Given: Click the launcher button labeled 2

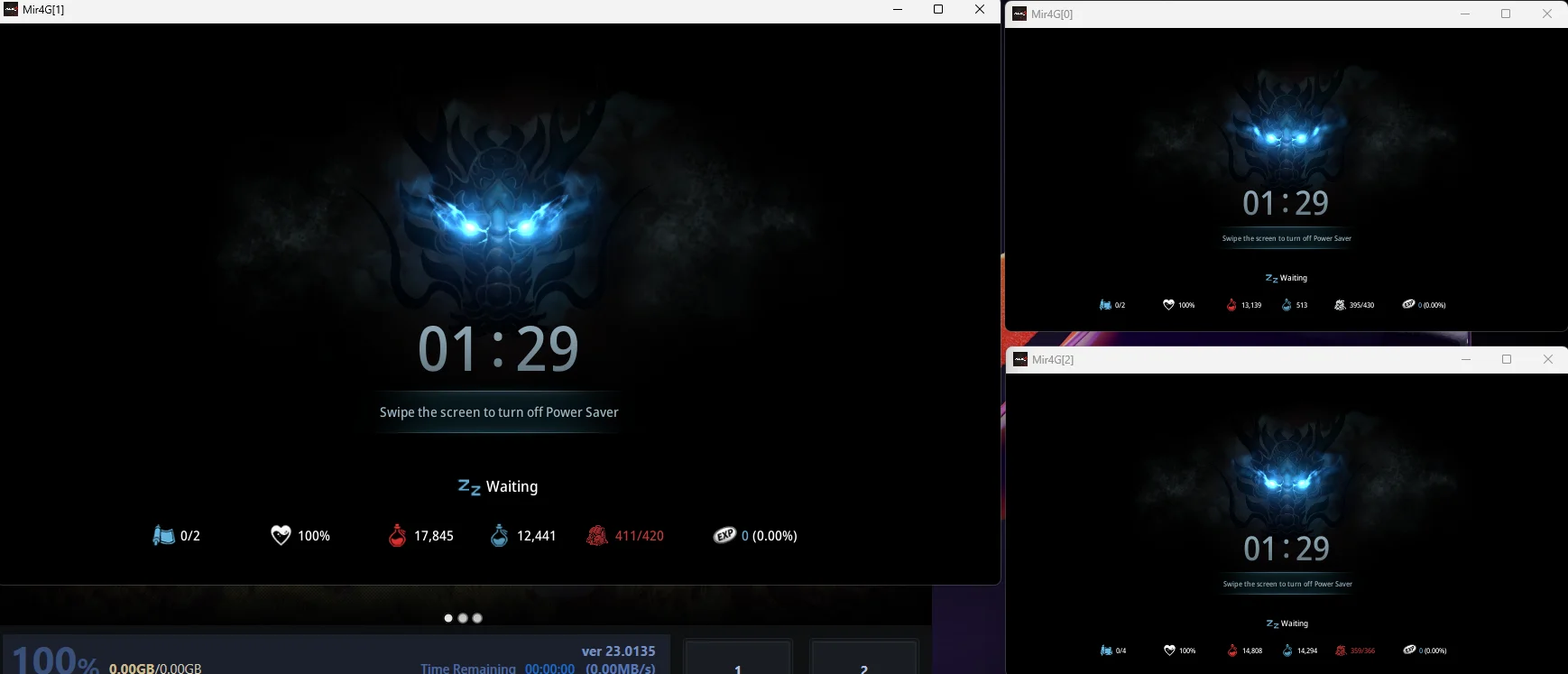Looking at the screenshot, I should (x=864, y=658).
